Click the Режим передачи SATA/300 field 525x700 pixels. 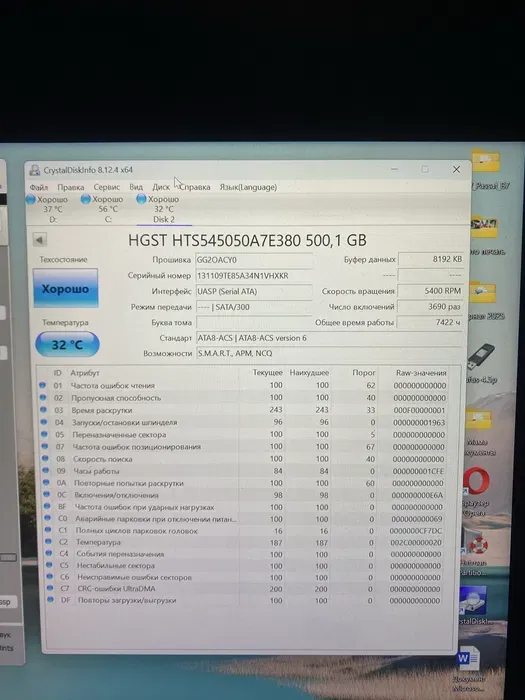(x=254, y=307)
